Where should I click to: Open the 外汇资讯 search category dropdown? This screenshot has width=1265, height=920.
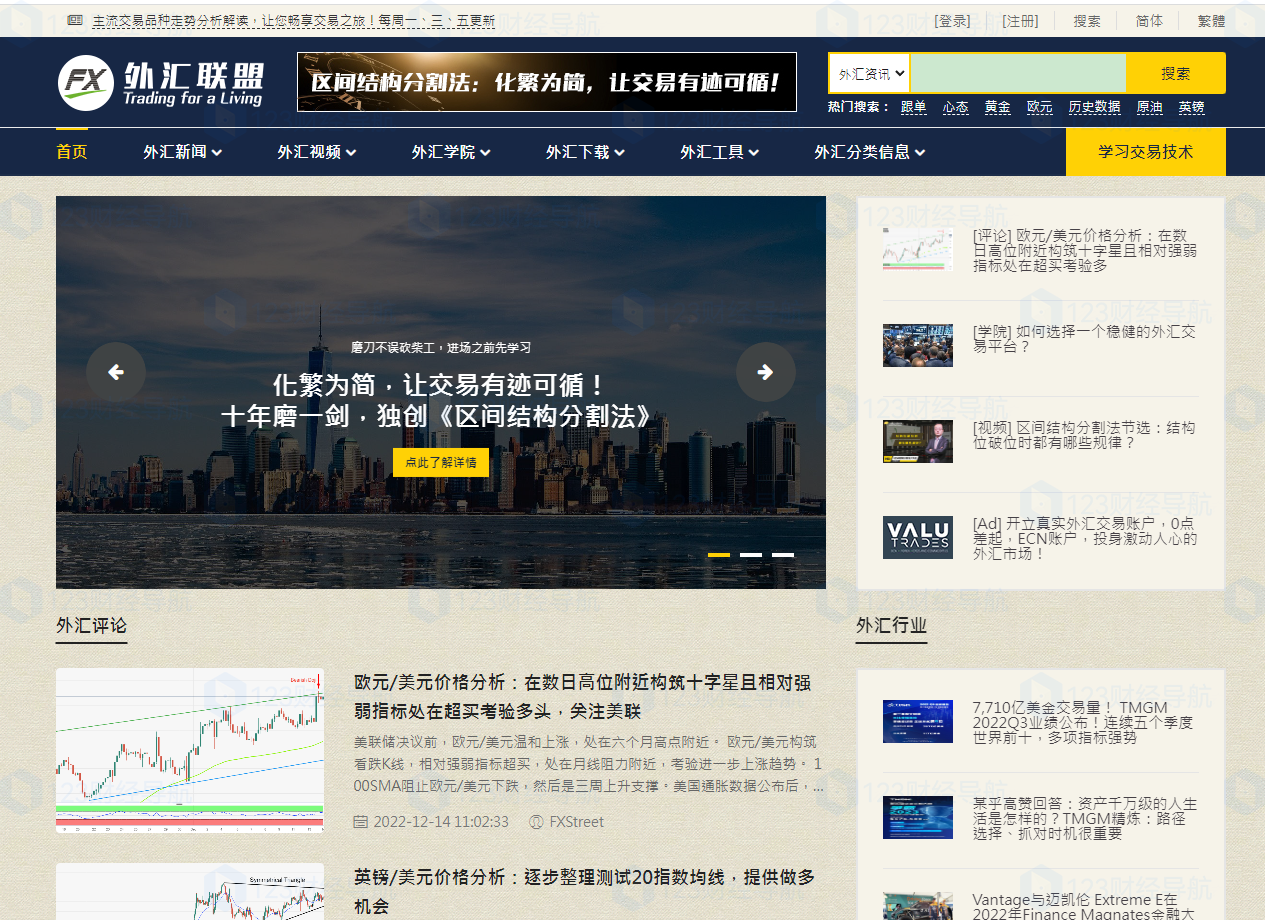pyautogui.click(x=870, y=73)
